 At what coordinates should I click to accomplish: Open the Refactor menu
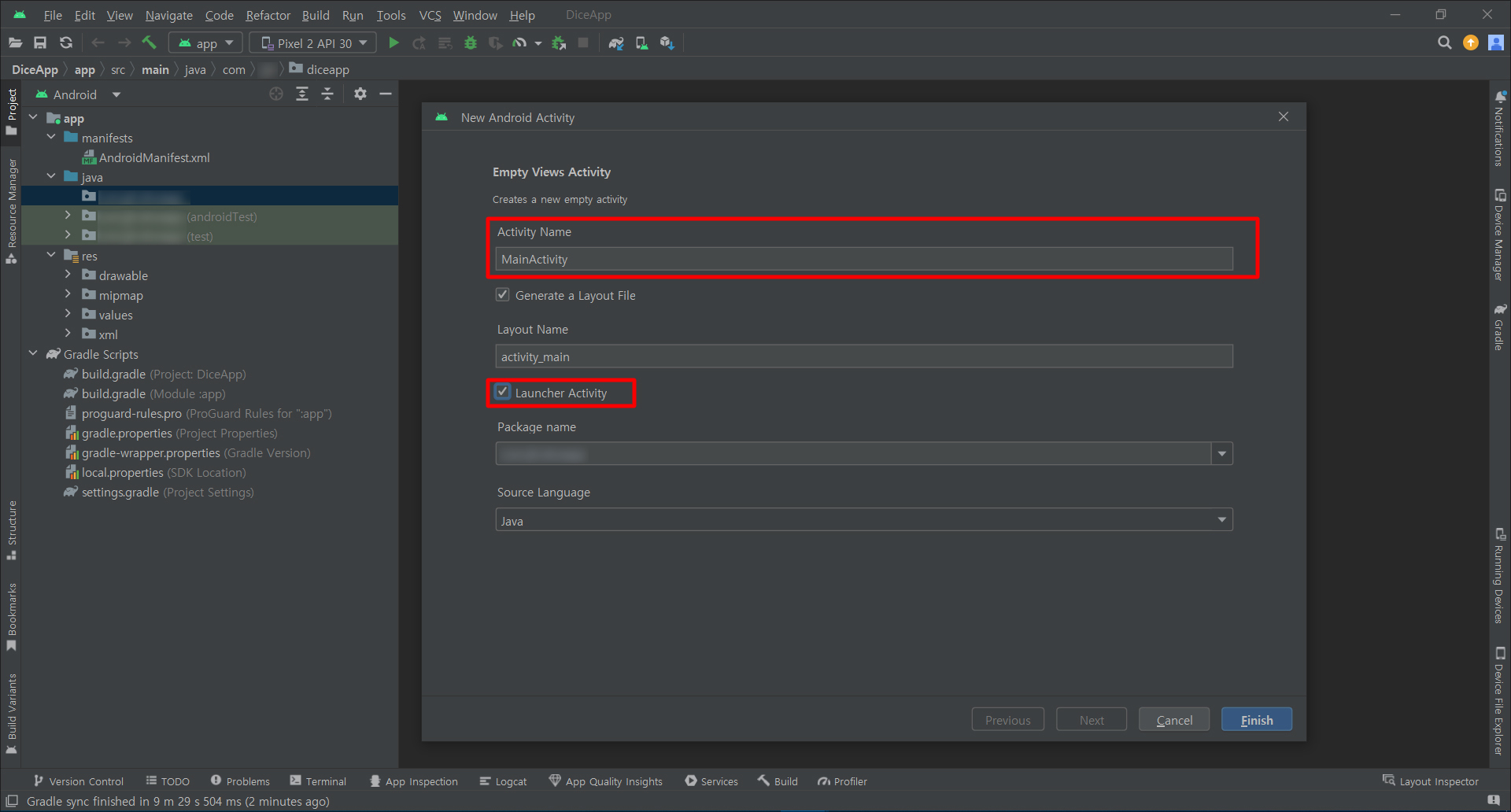[268, 15]
